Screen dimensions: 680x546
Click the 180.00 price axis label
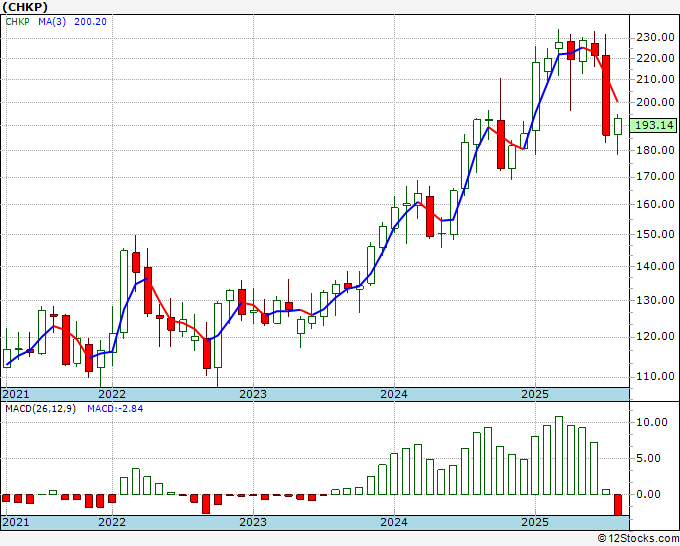point(655,150)
